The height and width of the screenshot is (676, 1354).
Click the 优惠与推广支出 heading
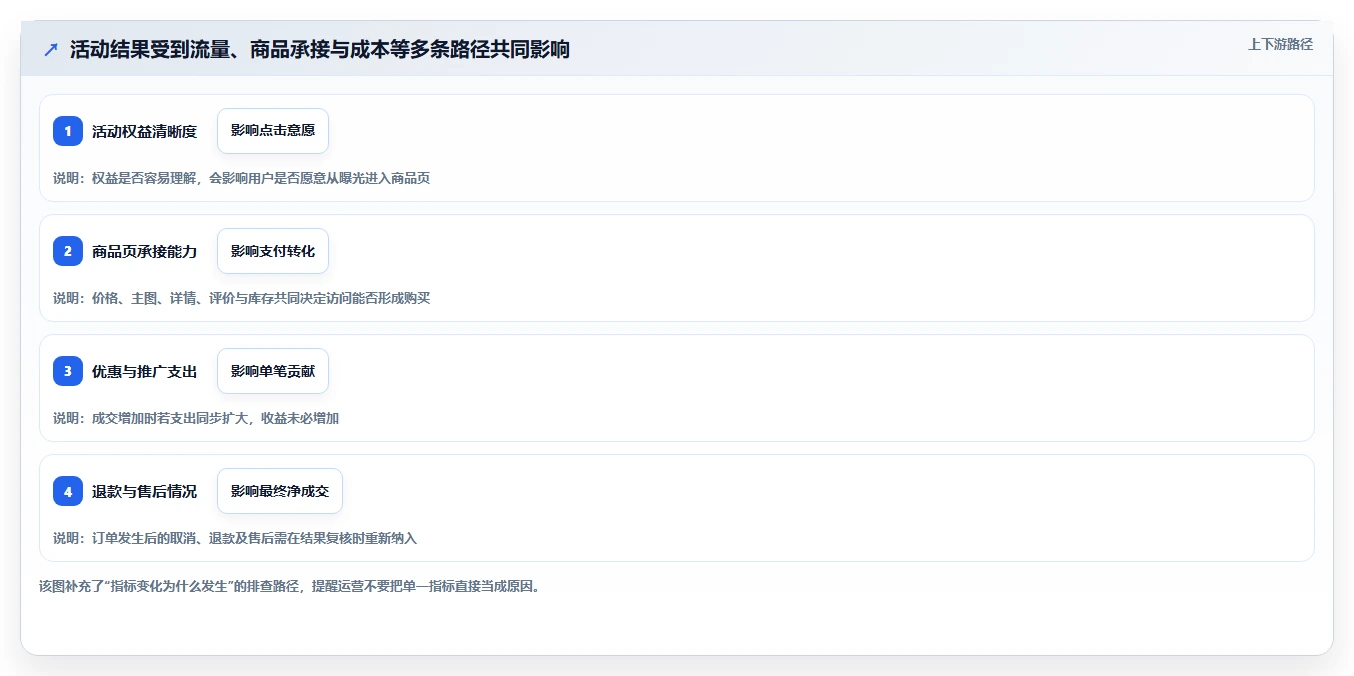click(145, 371)
